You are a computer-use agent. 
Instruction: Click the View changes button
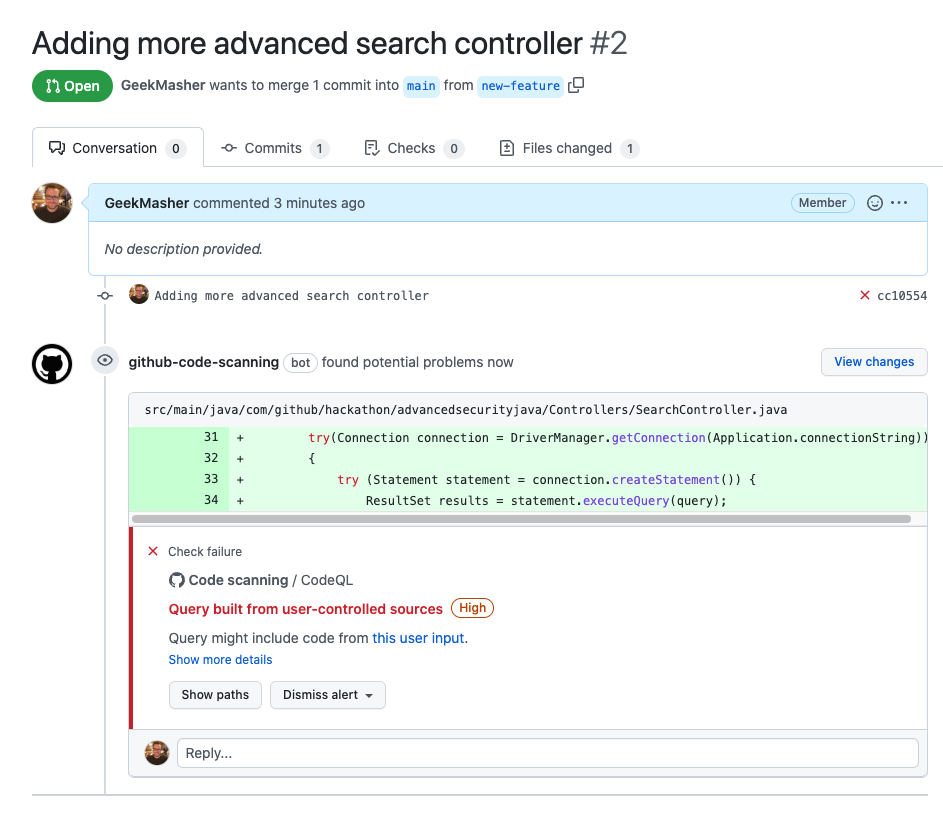click(874, 362)
